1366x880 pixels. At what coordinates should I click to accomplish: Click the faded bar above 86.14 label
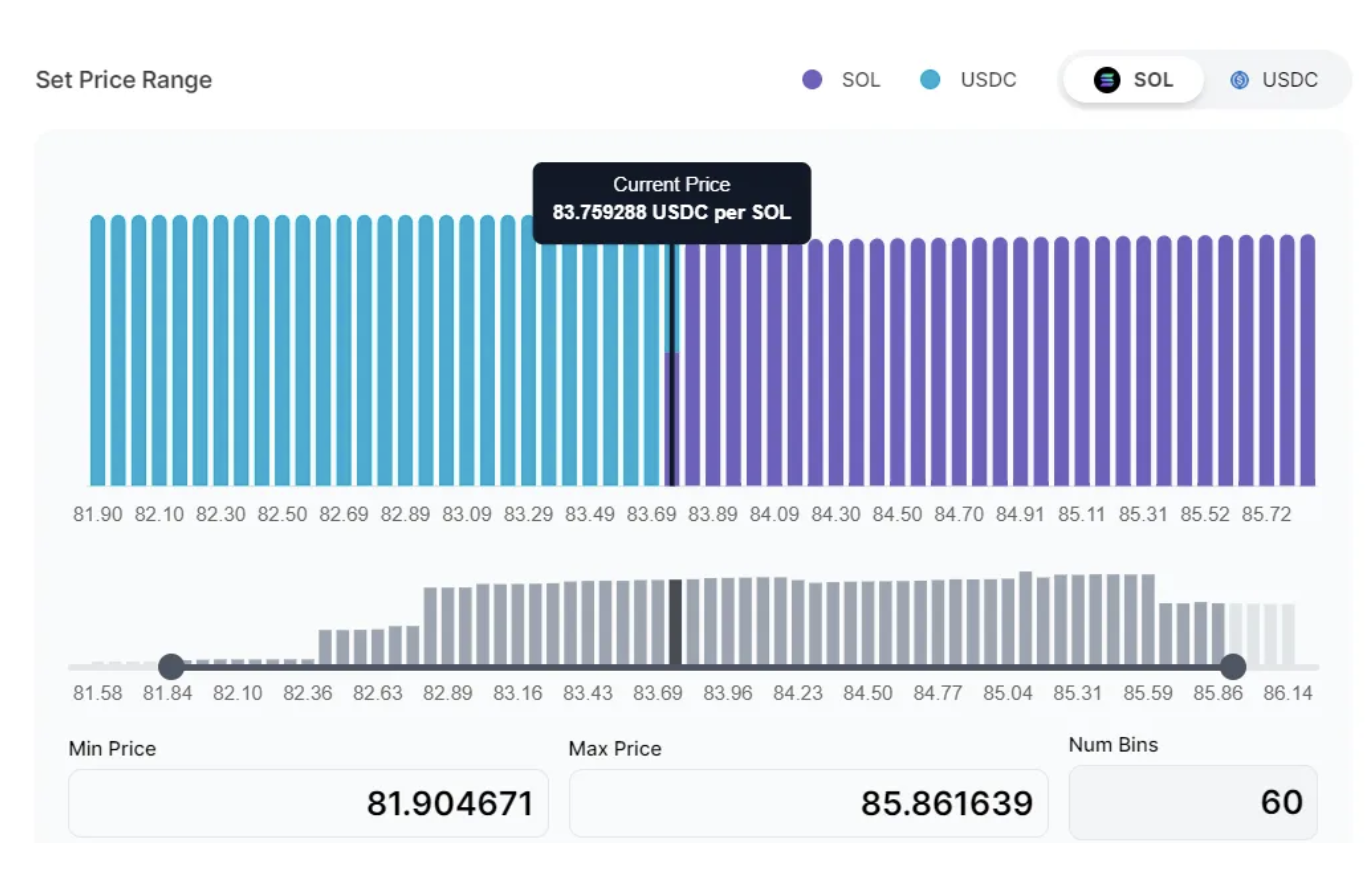(1288, 634)
